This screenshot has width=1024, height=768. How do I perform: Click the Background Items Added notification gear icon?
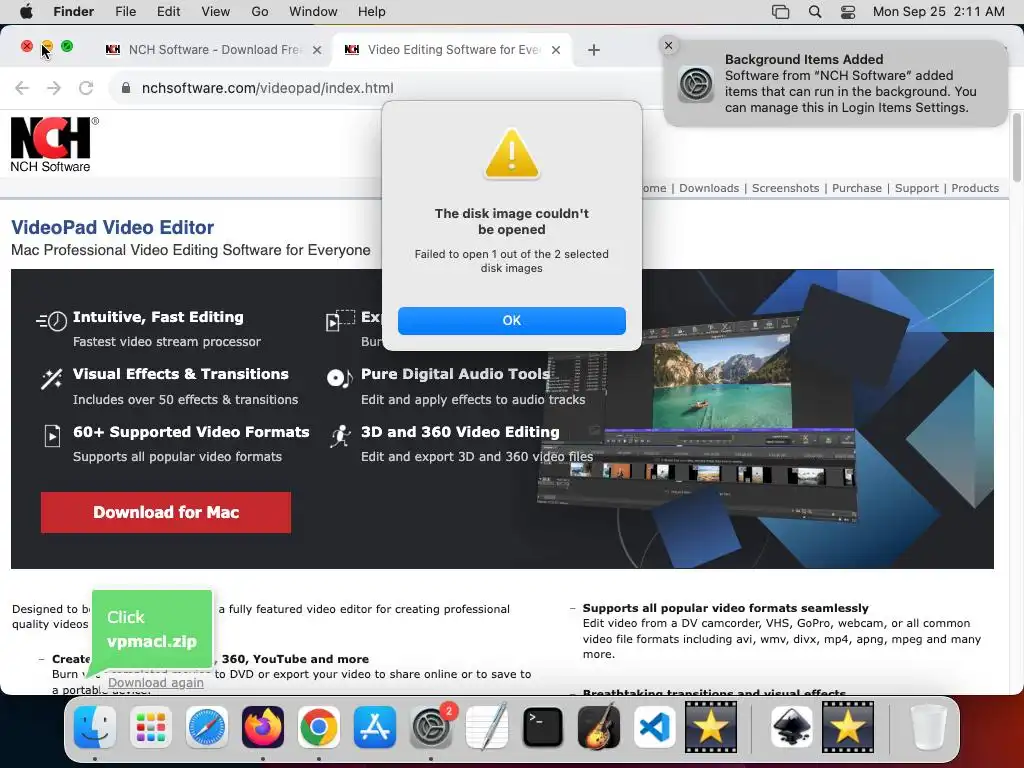tap(695, 84)
